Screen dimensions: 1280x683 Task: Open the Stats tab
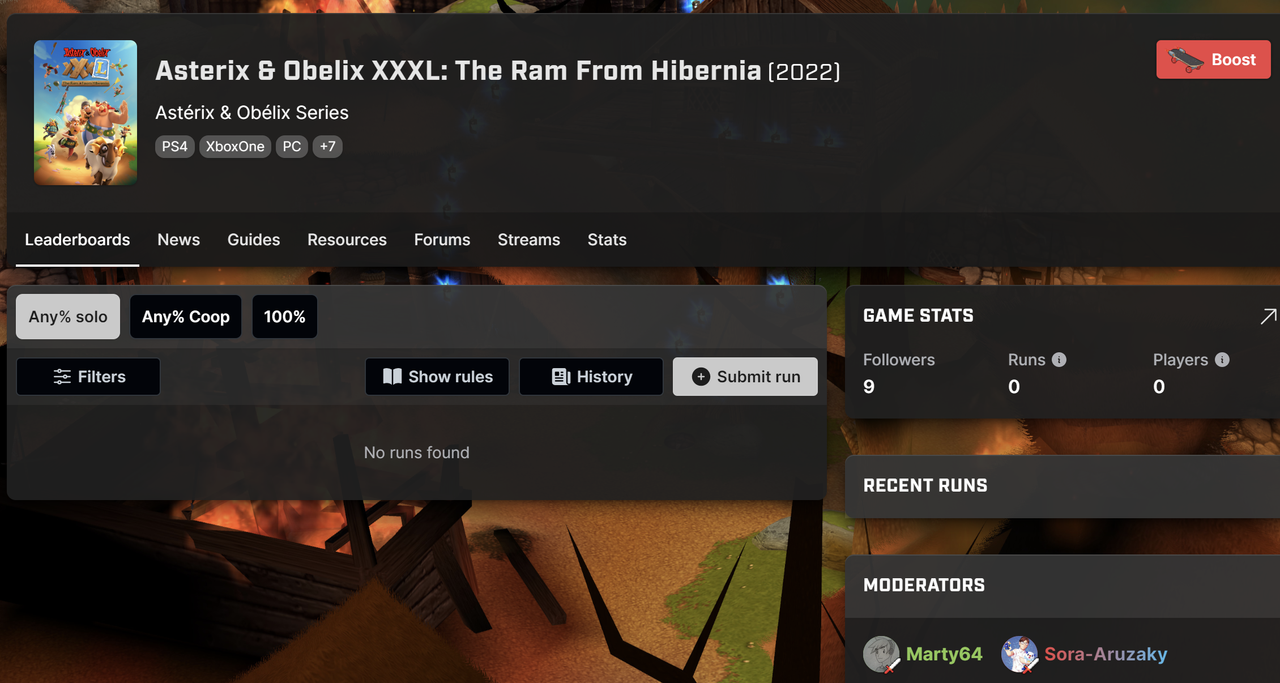[607, 240]
